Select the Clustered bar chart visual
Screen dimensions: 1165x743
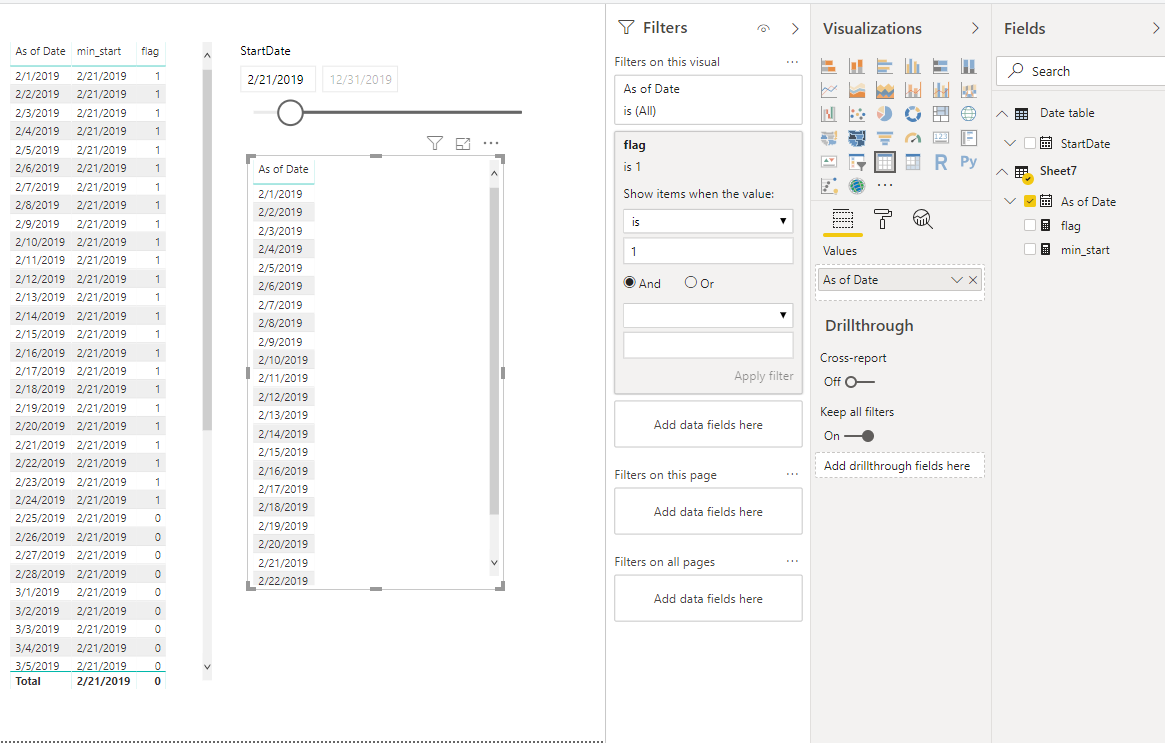pos(884,66)
